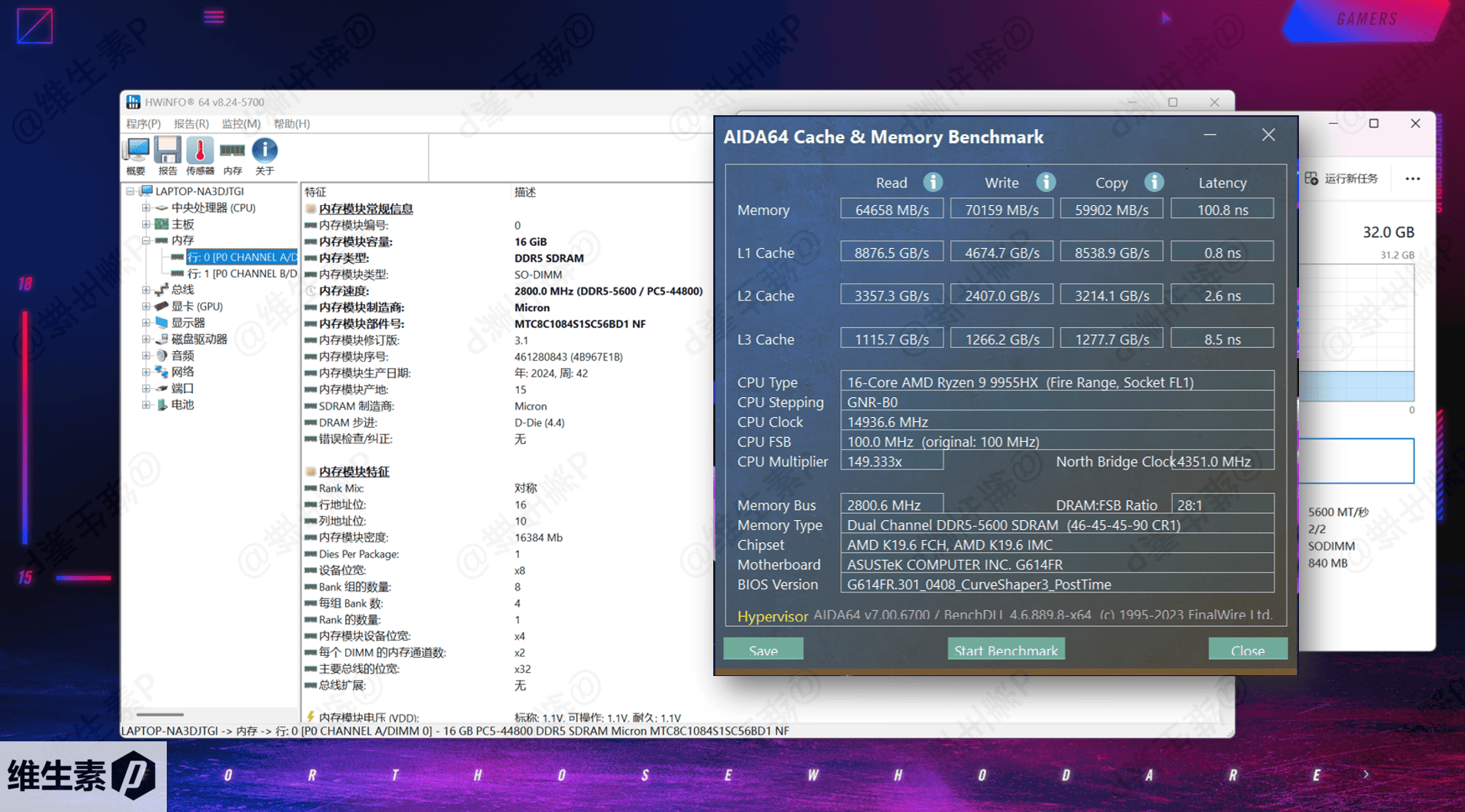Open the three-dot more options menu

[x=1413, y=179]
